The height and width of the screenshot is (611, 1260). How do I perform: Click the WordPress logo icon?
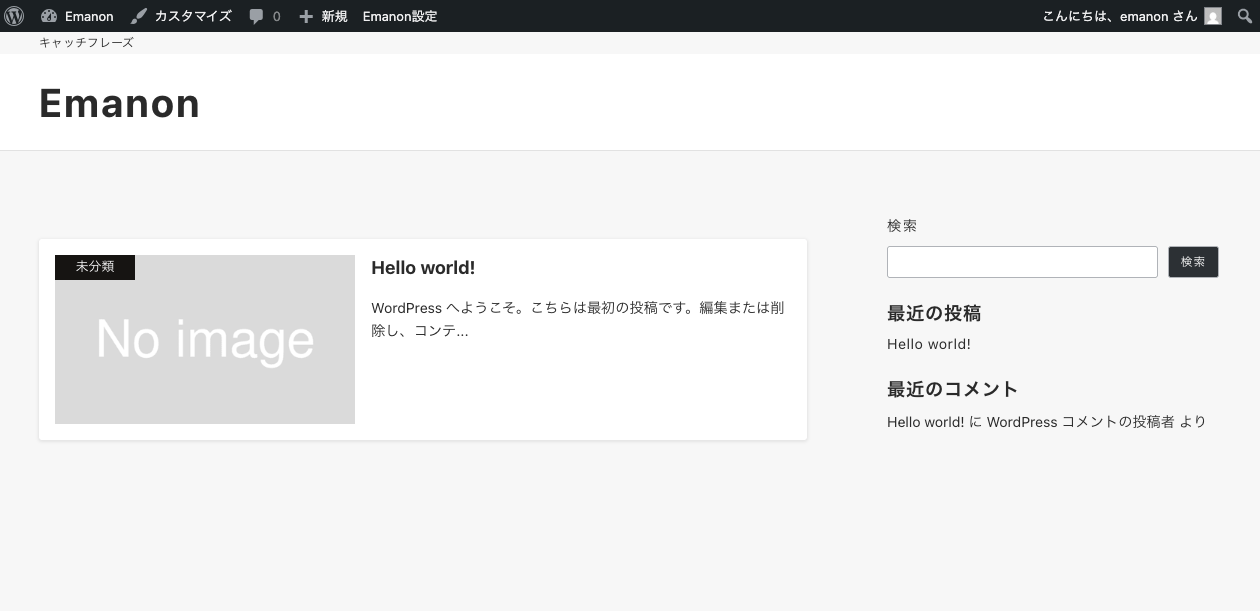pos(14,16)
